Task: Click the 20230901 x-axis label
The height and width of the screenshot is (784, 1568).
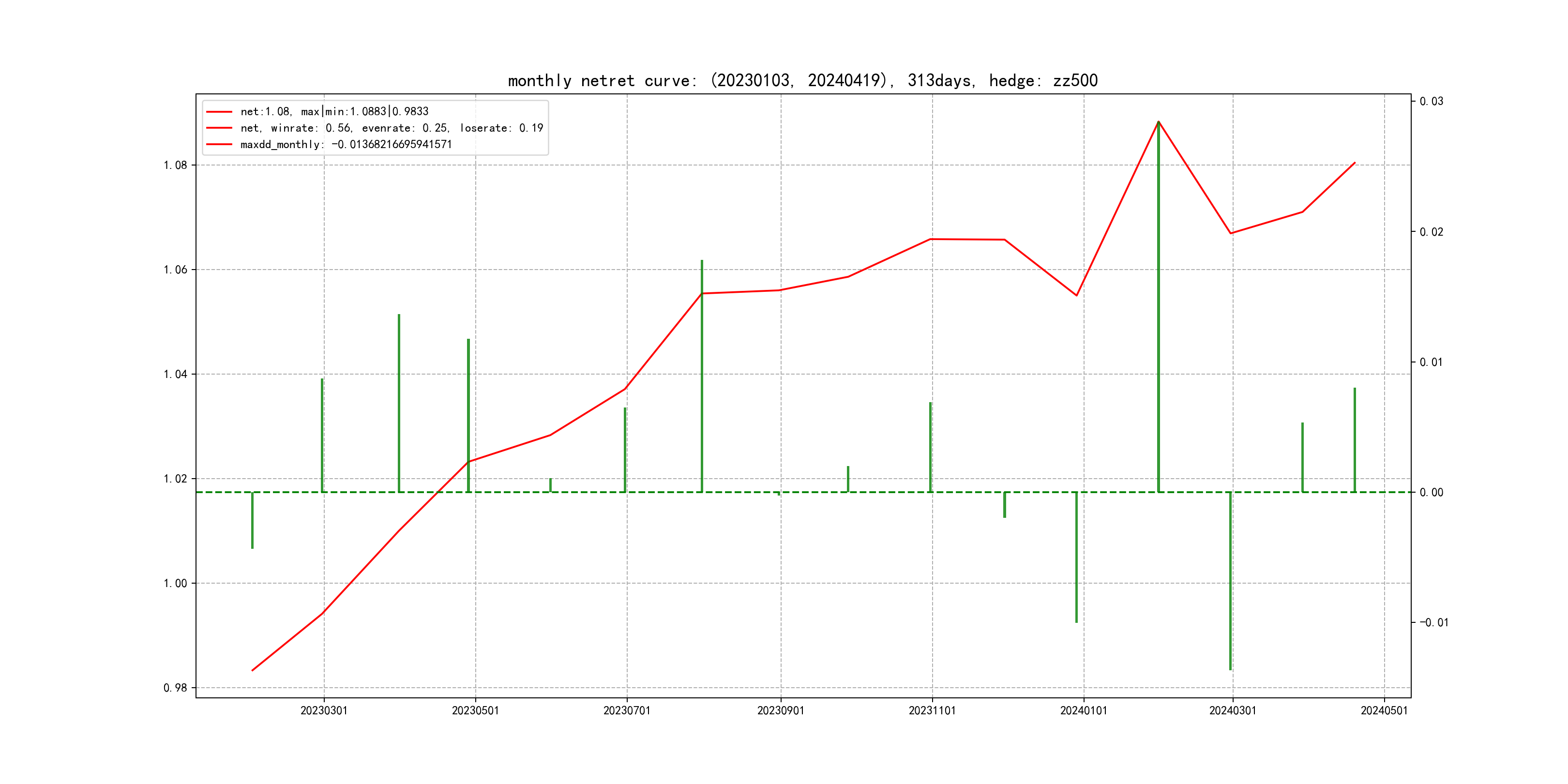Action: [x=780, y=710]
